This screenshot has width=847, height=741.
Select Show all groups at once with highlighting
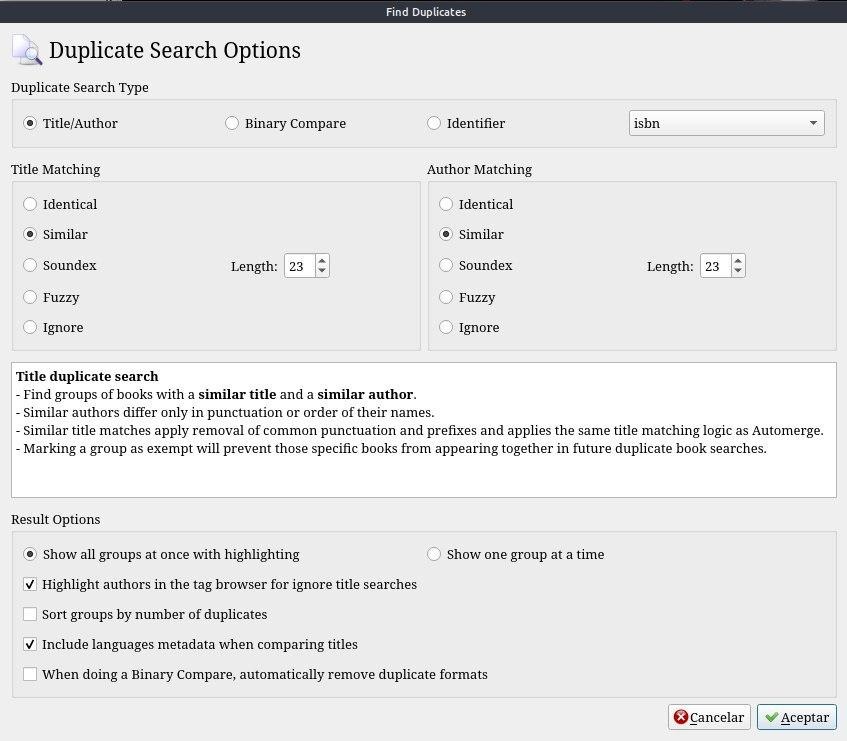(x=162, y=554)
